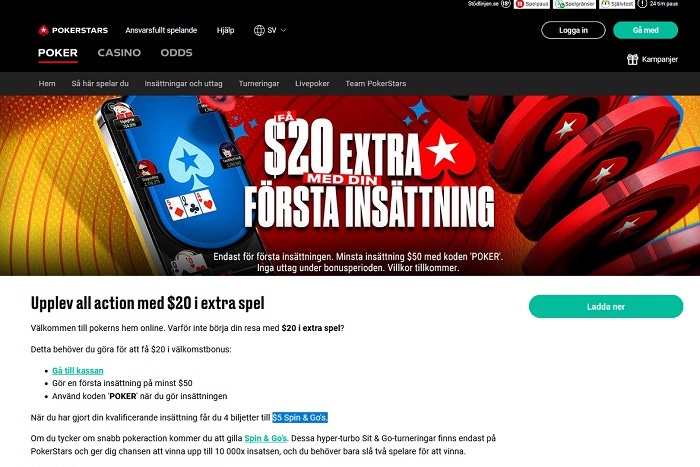Click the Logga in button
This screenshot has height=467, width=700.
(573, 30)
